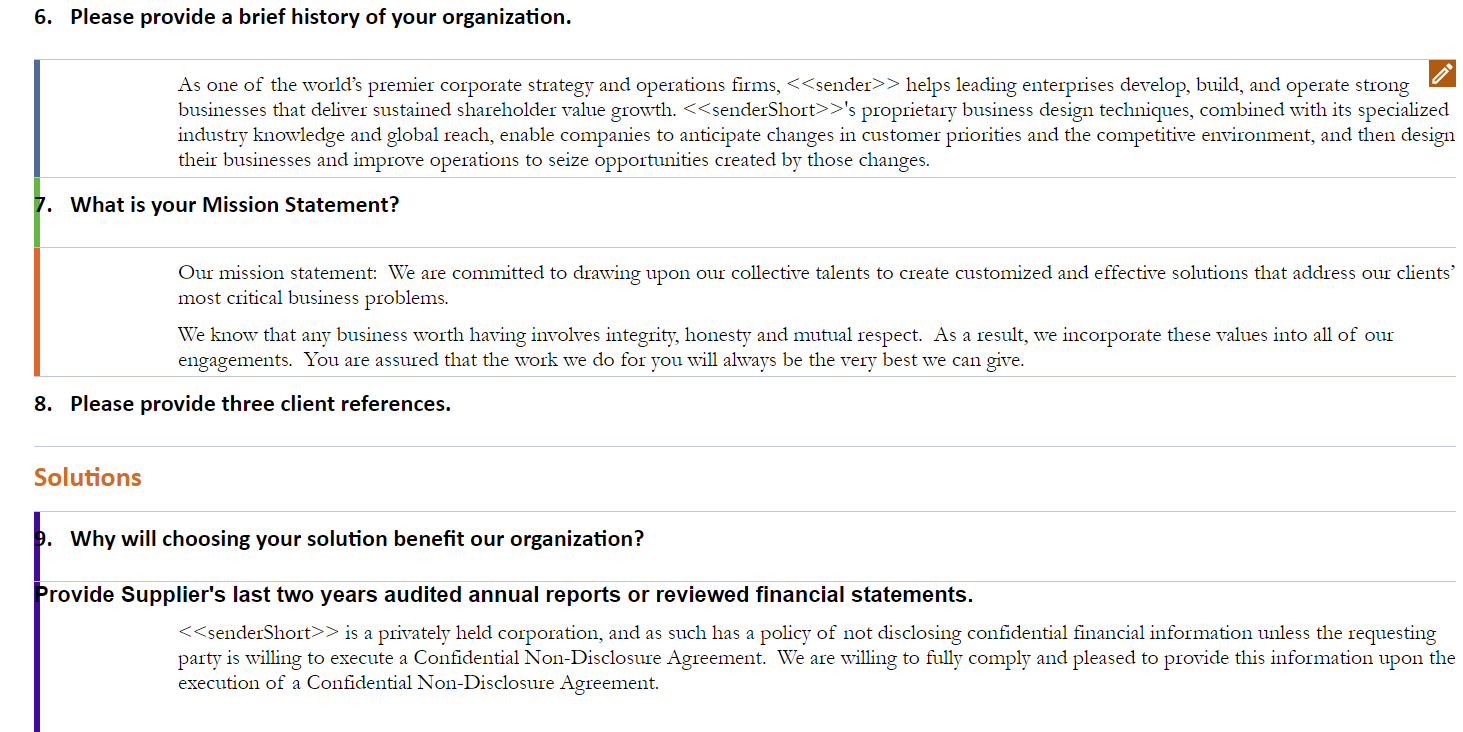Click the privately held corporation answer paragraph

pos(816,658)
